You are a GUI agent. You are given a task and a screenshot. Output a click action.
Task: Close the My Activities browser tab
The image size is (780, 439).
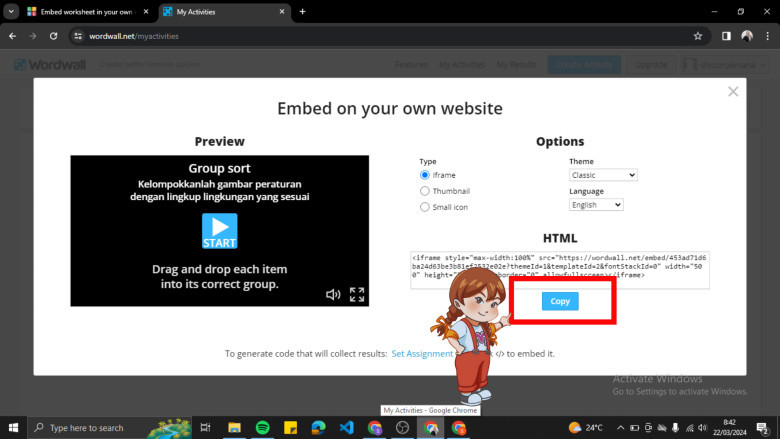tap(282, 11)
